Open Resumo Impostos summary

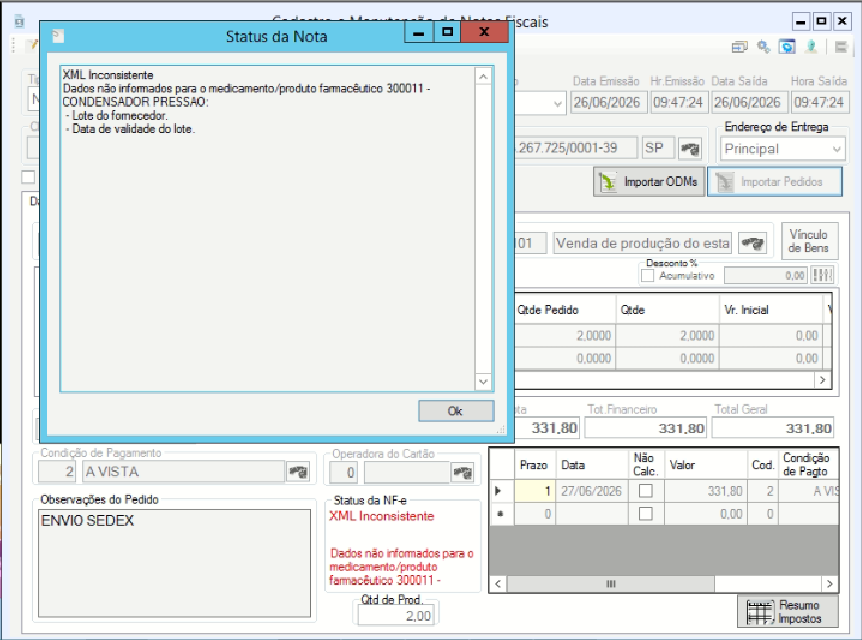pos(788,612)
